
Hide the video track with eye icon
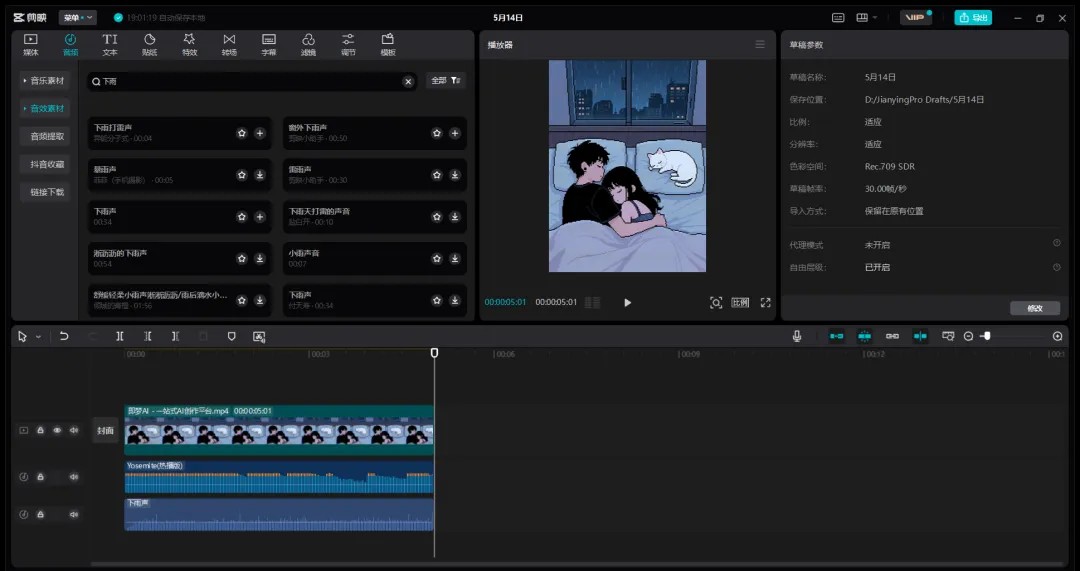pyautogui.click(x=57, y=430)
